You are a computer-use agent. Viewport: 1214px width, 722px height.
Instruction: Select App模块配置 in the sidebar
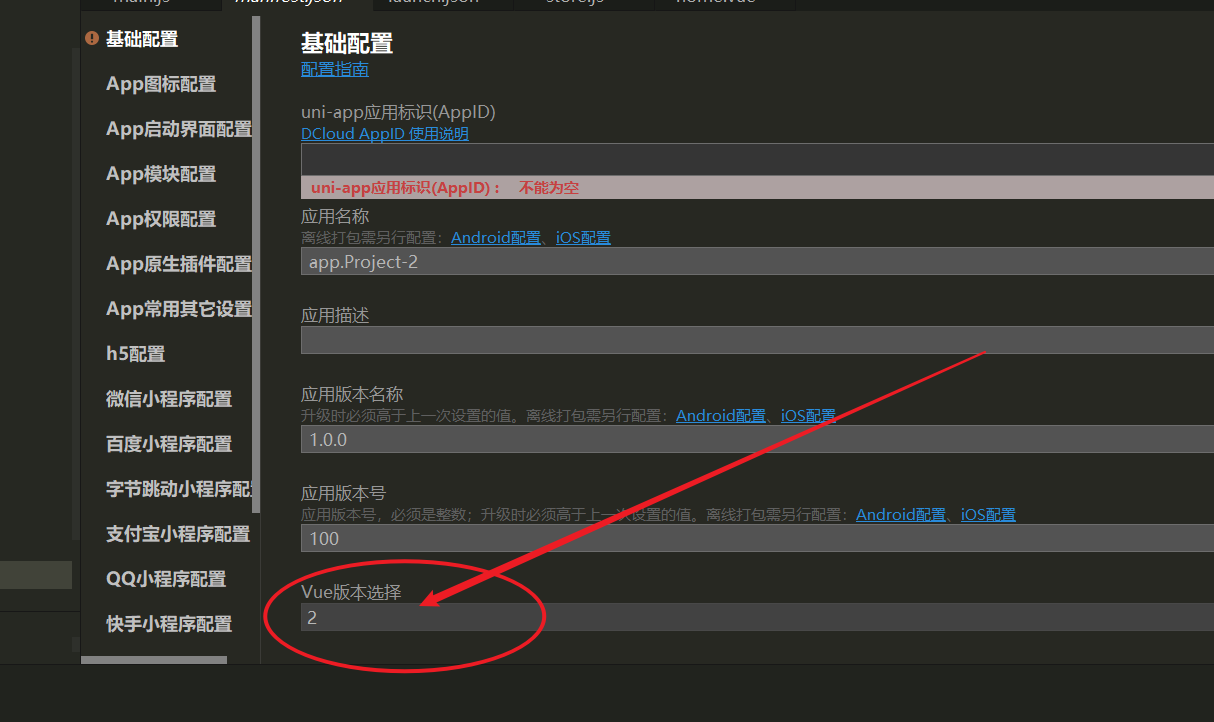coord(161,174)
